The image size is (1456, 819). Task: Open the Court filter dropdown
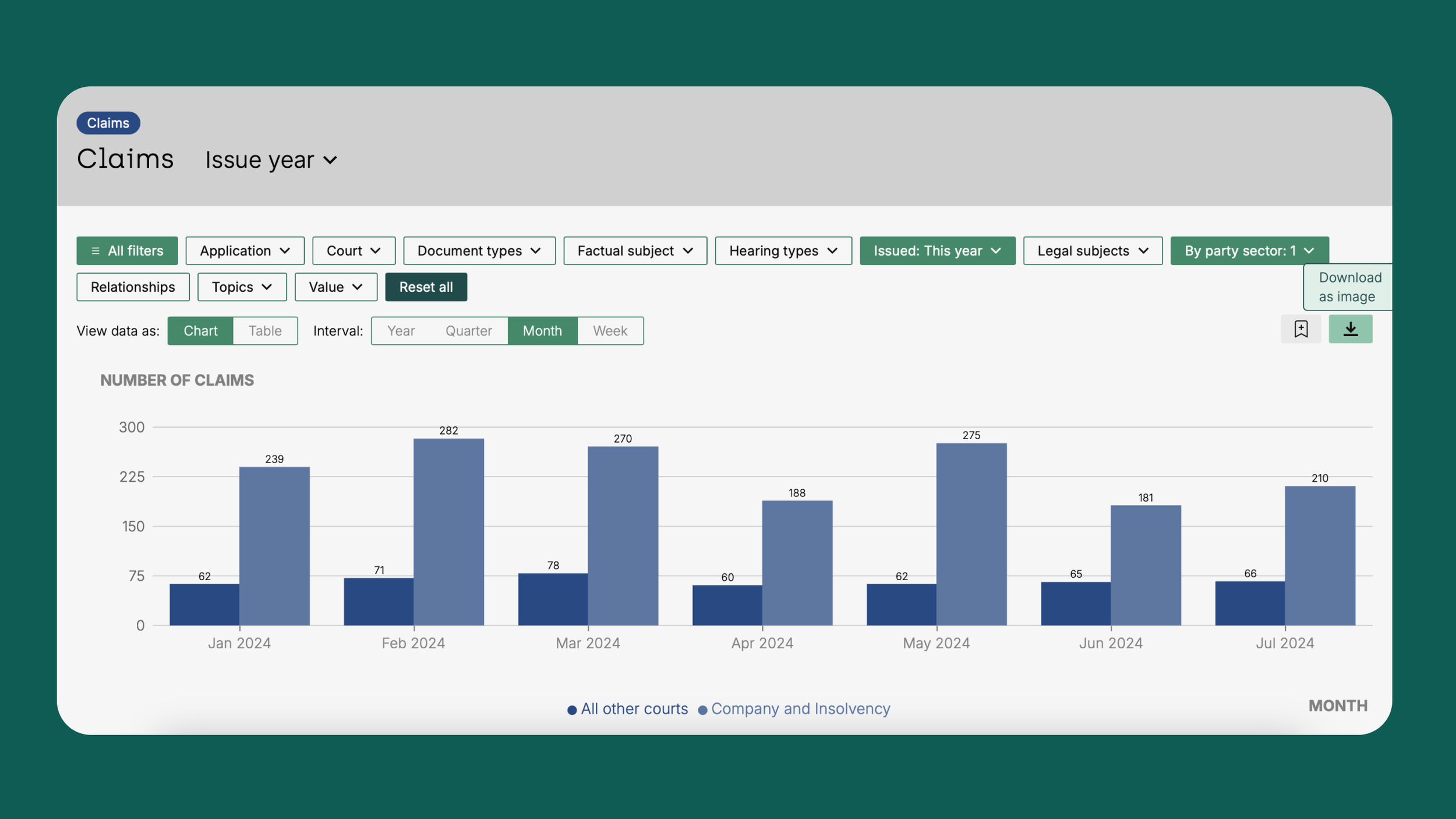pyautogui.click(x=354, y=251)
